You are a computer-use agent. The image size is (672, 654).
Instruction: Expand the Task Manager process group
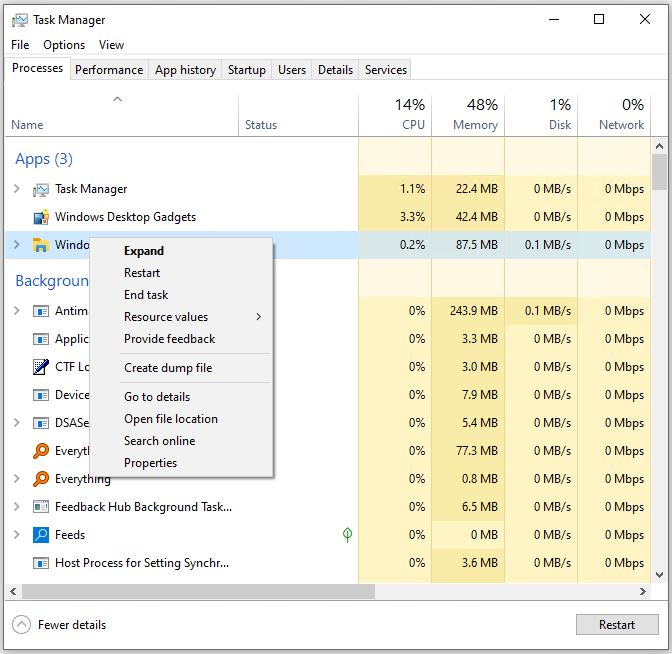pyautogui.click(x=17, y=189)
